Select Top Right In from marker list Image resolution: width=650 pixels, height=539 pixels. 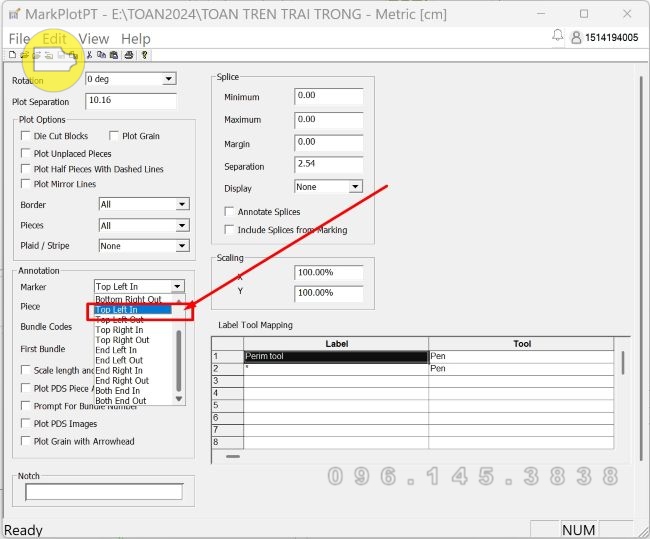click(119, 330)
